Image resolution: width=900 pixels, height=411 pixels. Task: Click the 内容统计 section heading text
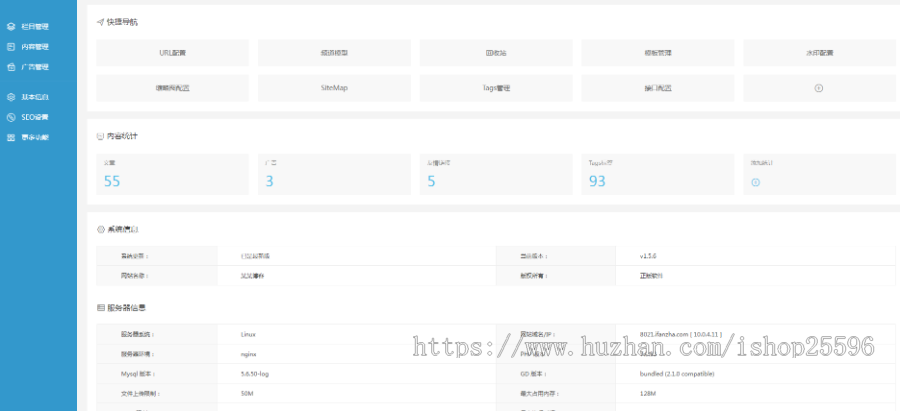pyautogui.click(x=122, y=137)
